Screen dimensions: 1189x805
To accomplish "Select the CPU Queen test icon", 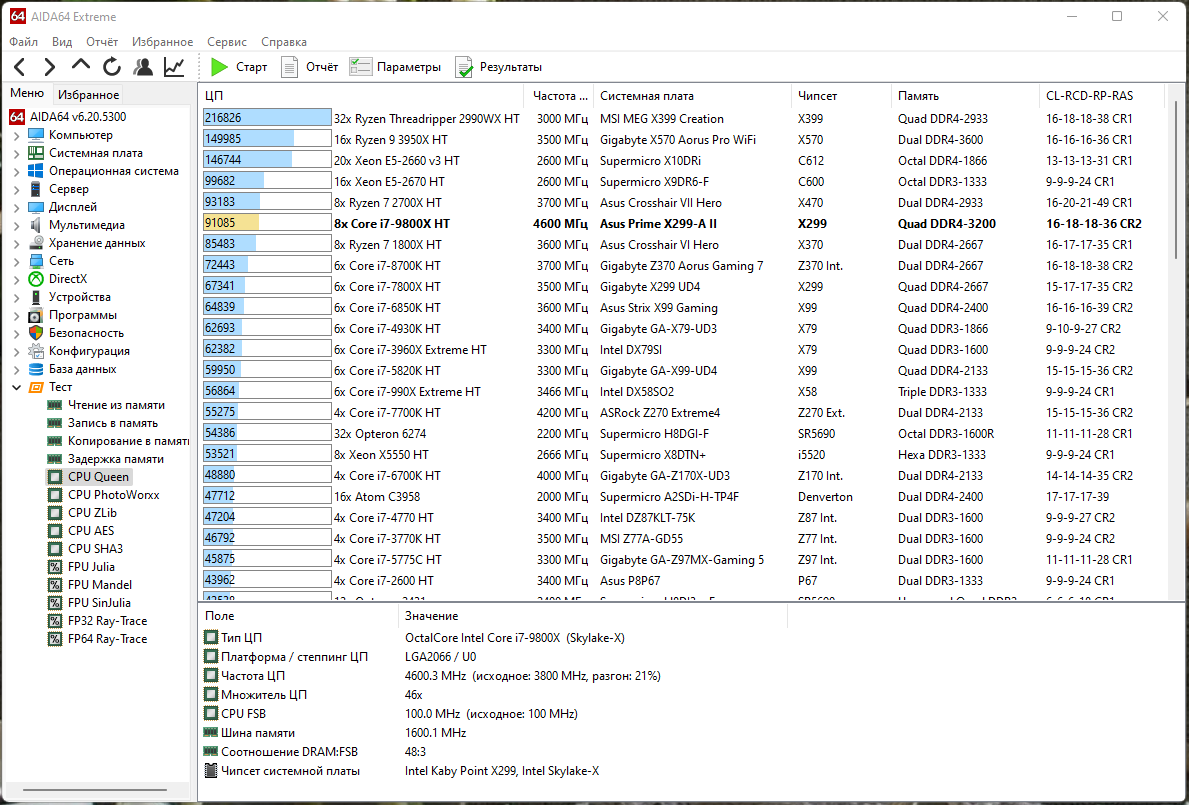I will click(55, 477).
